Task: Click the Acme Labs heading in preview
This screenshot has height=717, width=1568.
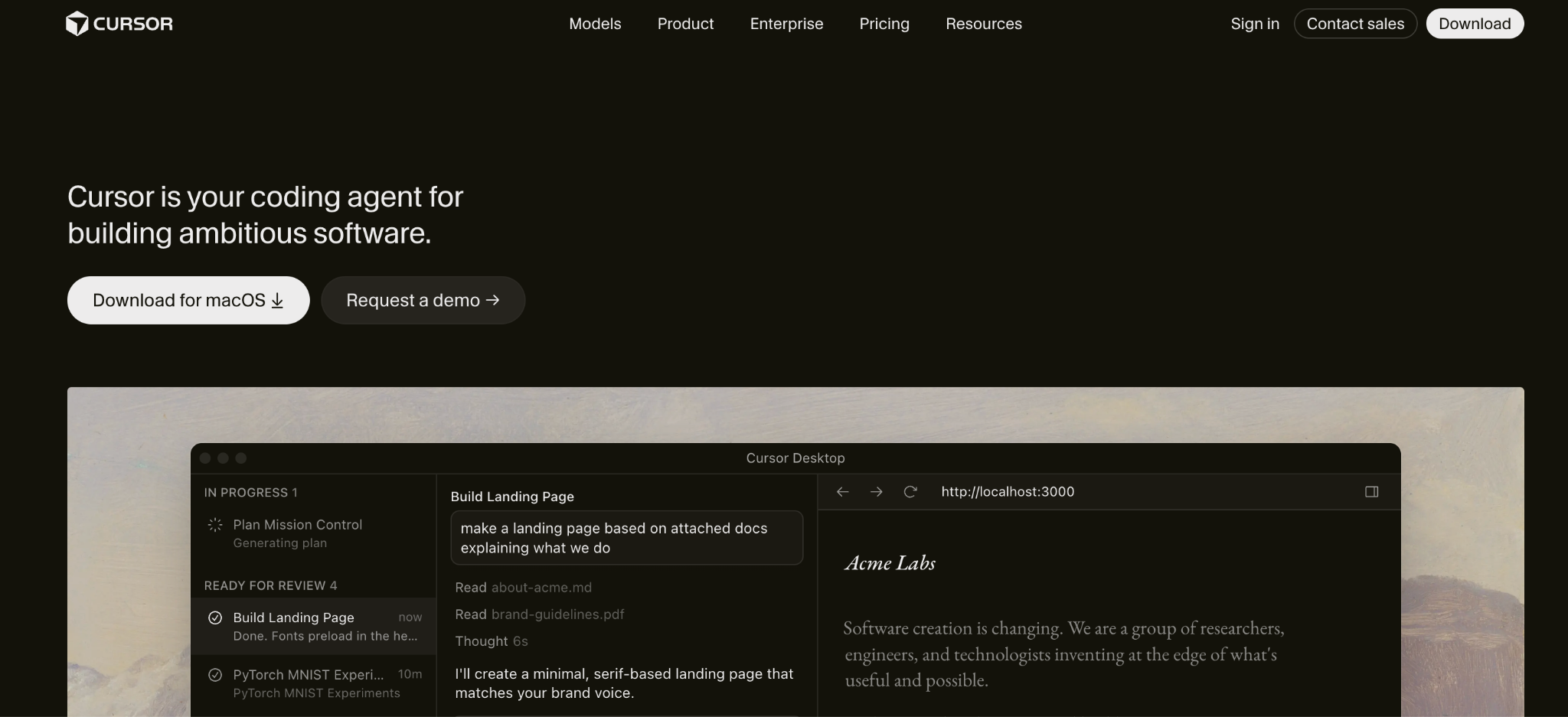Action: [890, 563]
